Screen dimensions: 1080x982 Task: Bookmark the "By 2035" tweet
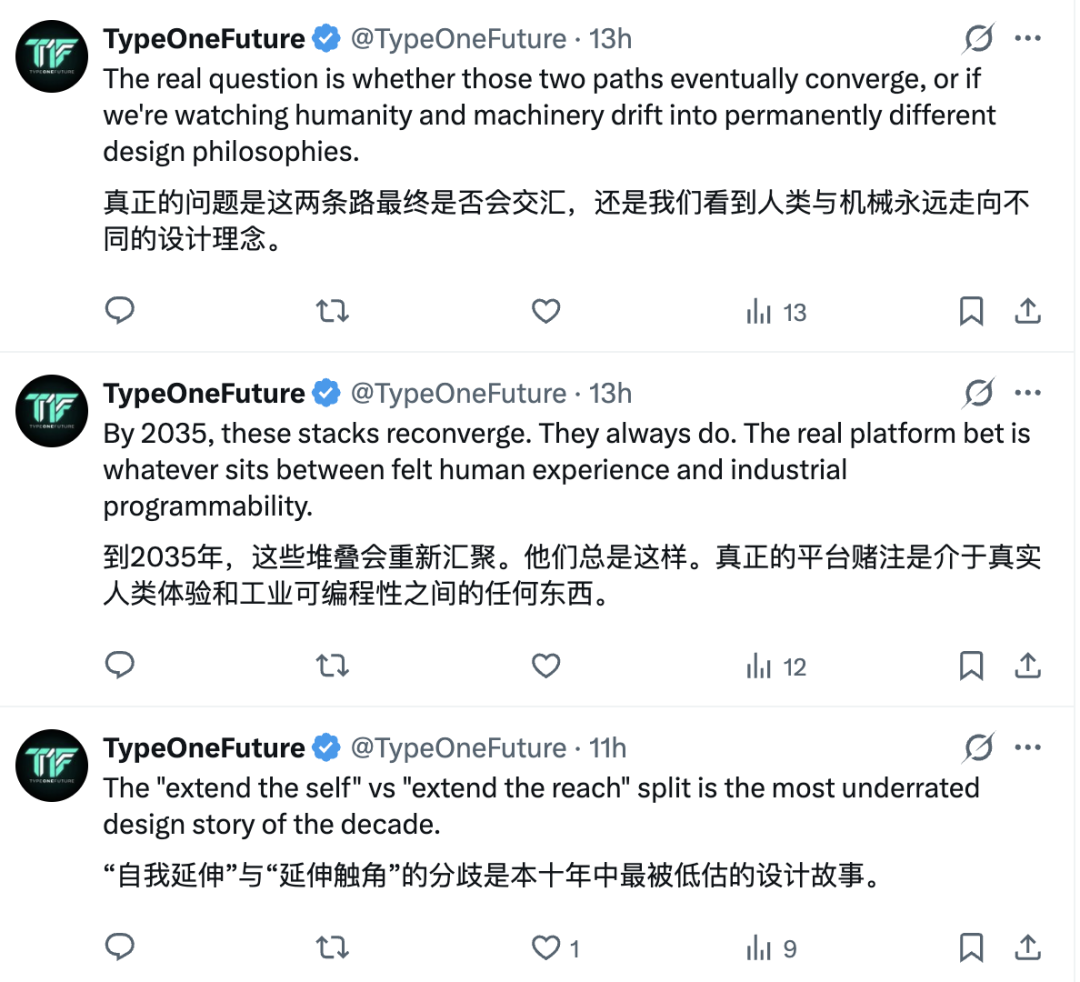point(971,666)
